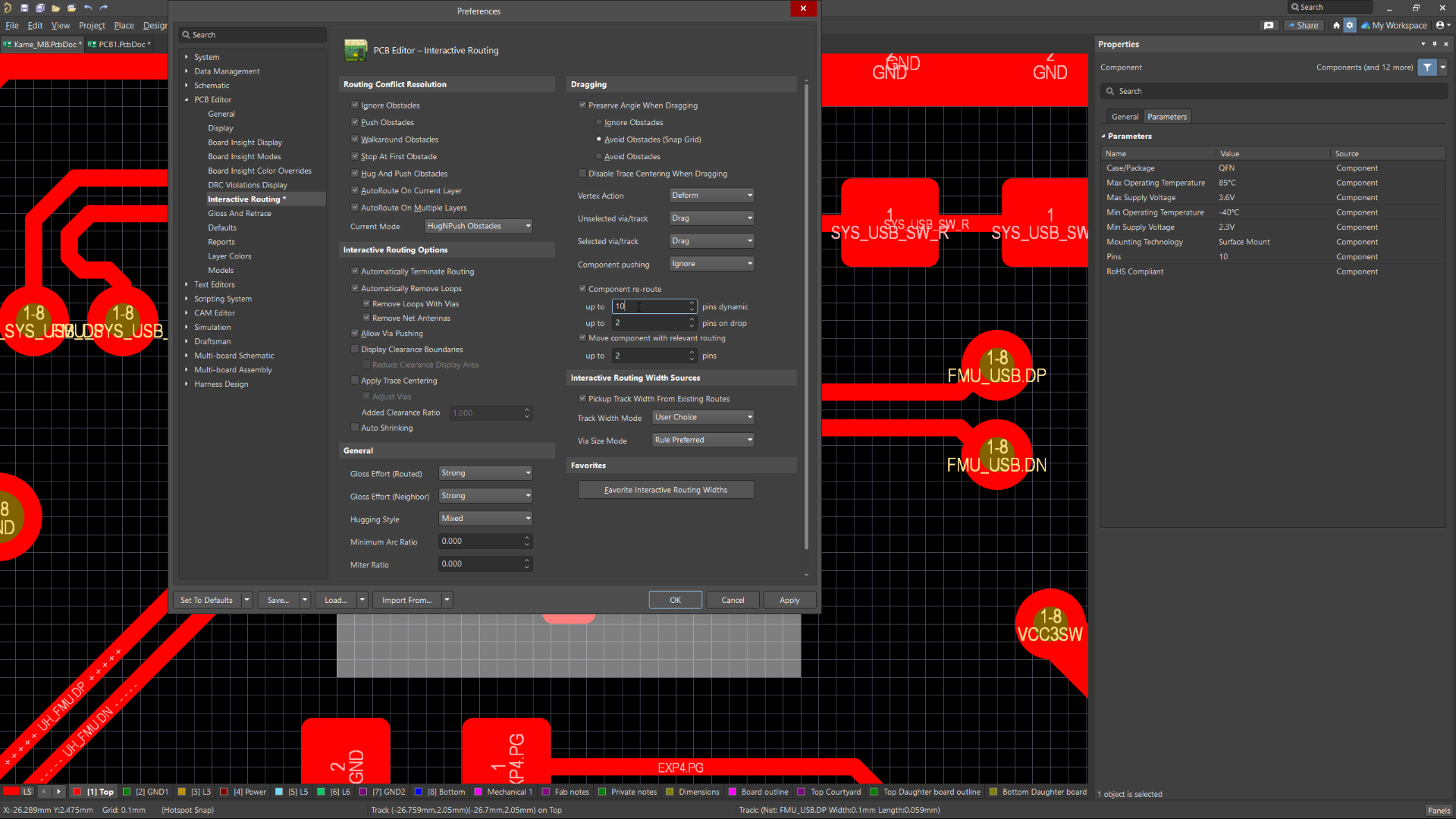Click the System preferences section icon
1456x819 pixels.
[x=187, y=57]
